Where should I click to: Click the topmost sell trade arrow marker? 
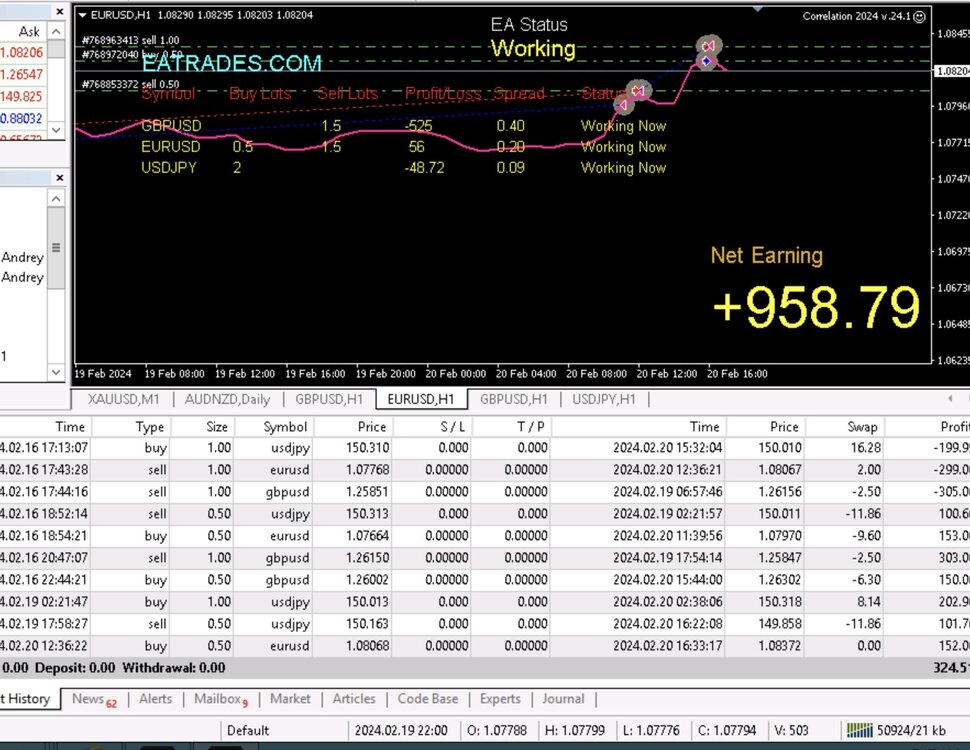pos(708,45)
